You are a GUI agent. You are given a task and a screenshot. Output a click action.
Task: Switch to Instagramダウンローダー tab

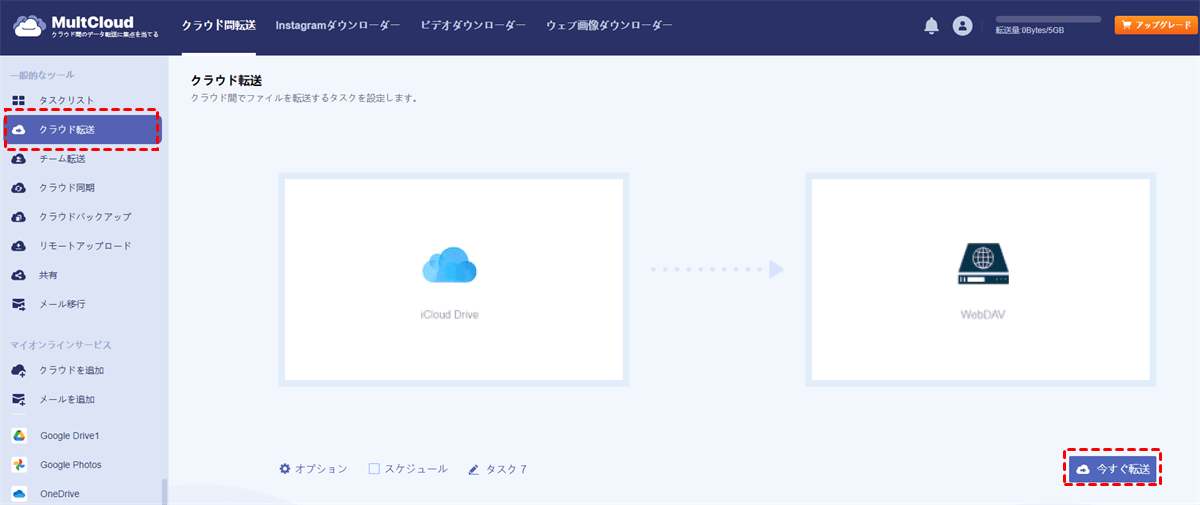[x=337, y=26]
